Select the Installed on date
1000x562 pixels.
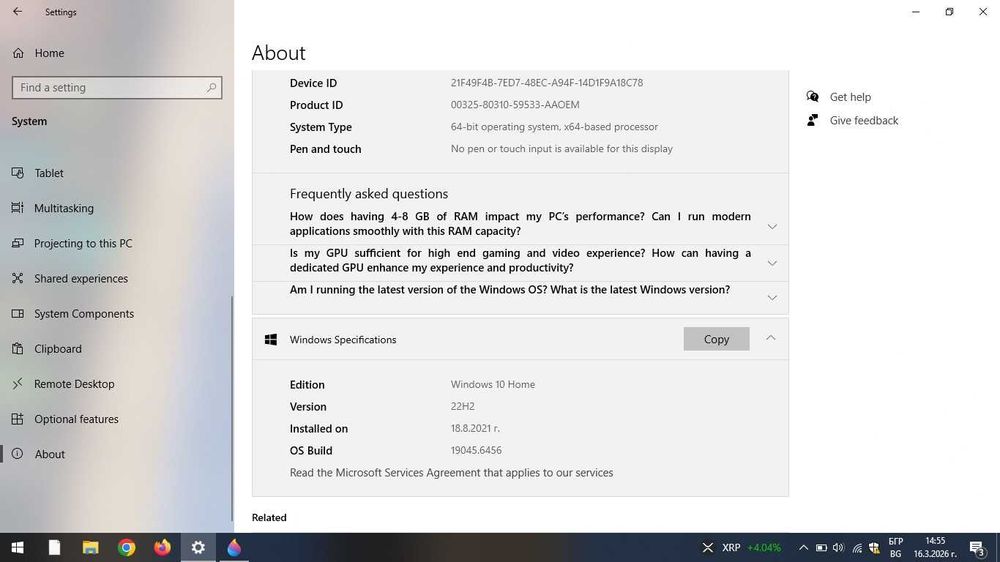[475, 429]
